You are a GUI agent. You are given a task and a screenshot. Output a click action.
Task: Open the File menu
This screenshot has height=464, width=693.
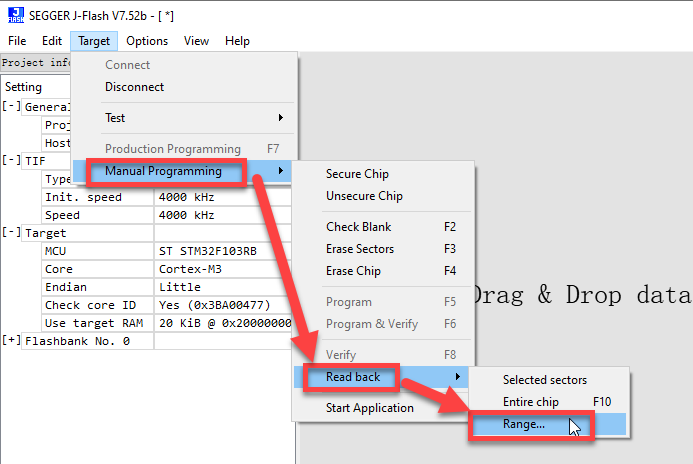click(17, 41)
